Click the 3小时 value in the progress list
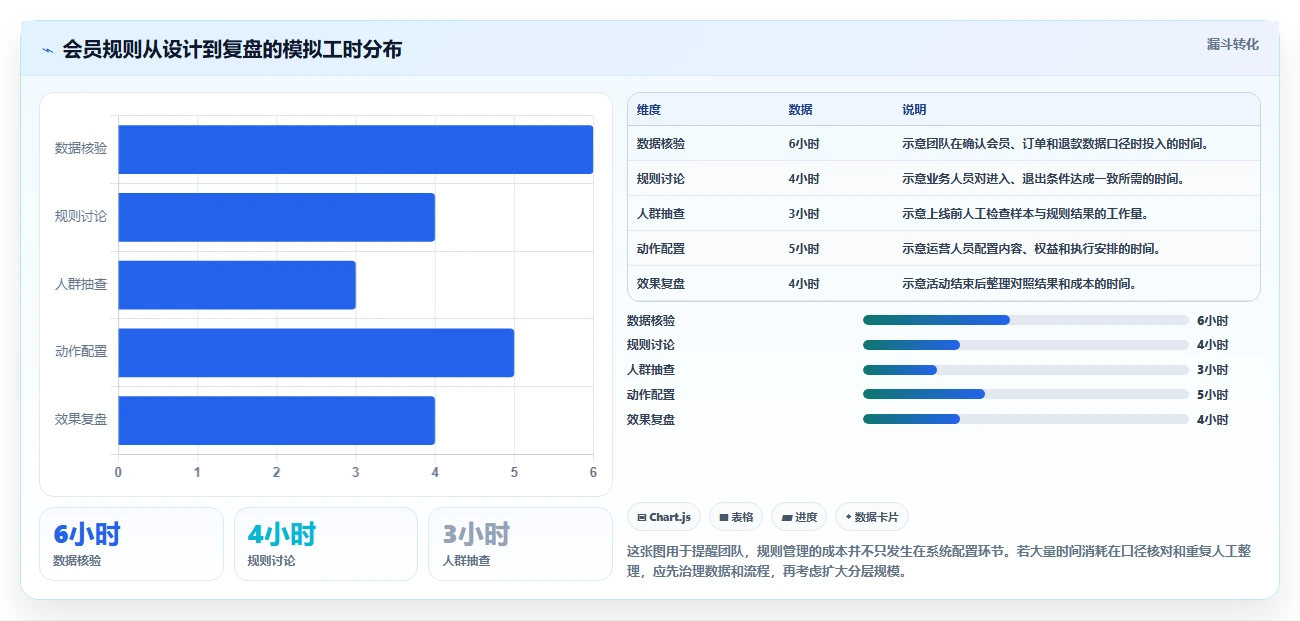The width and height of the screenshot is (1300, 621). [1212, 370]
